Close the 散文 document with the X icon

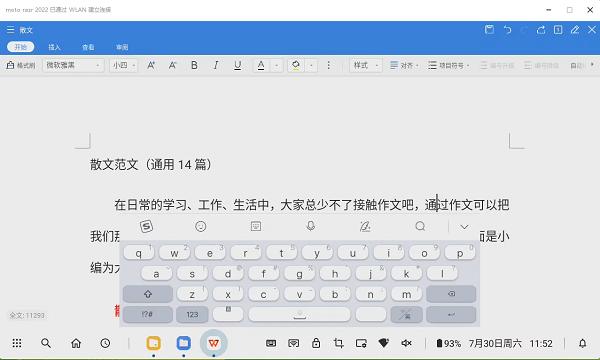(x=592, y=29)
